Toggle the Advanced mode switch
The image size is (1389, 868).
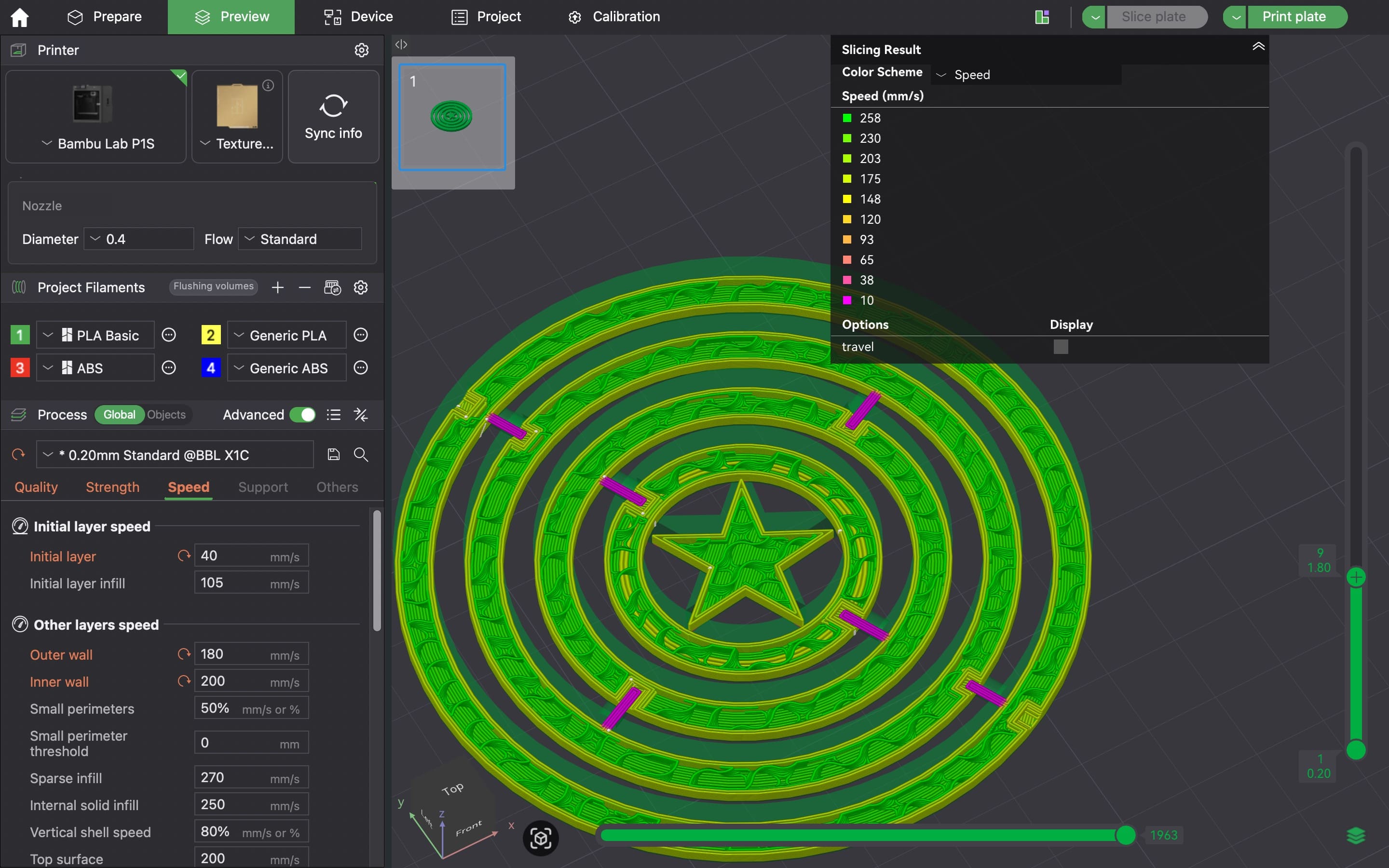pos(302,415)
